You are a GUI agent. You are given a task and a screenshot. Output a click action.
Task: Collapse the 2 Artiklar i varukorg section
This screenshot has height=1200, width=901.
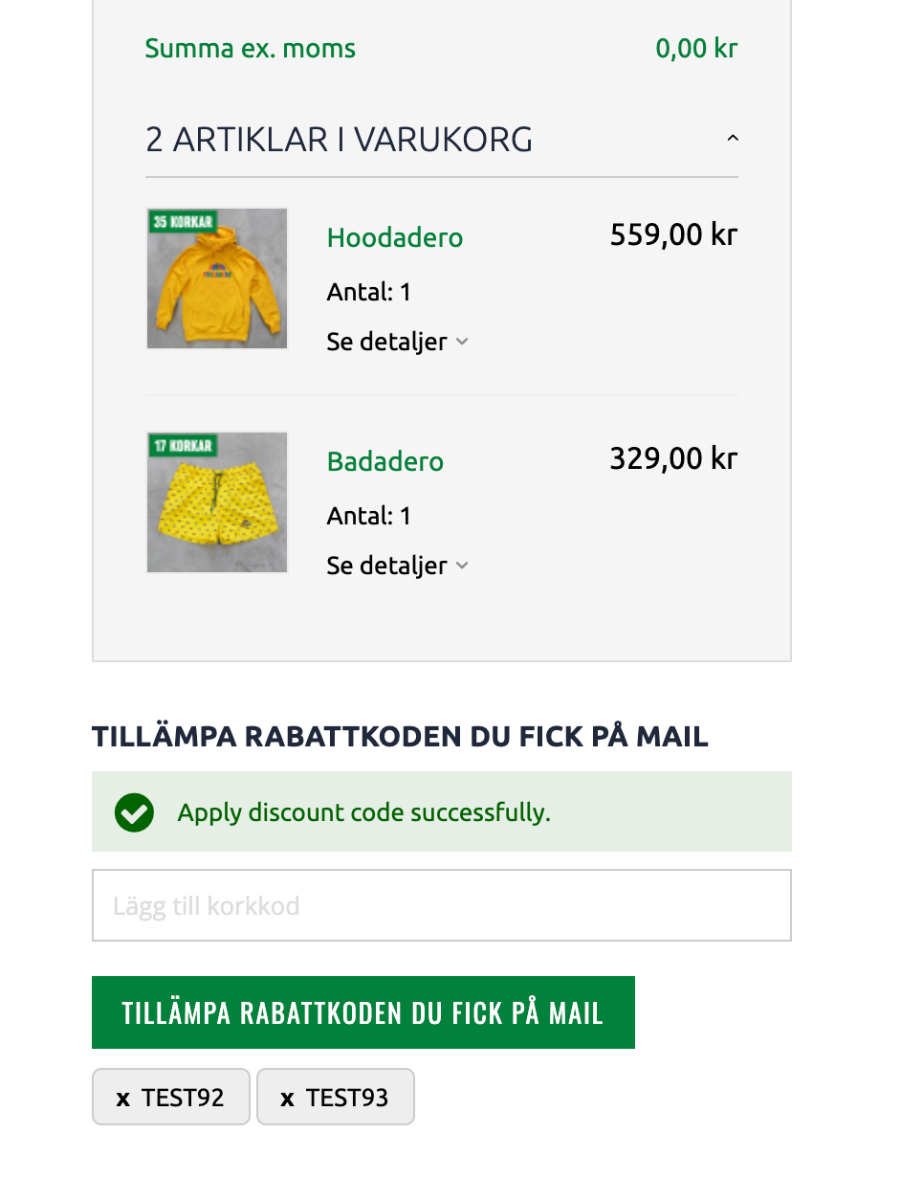(x=732, y=138)
